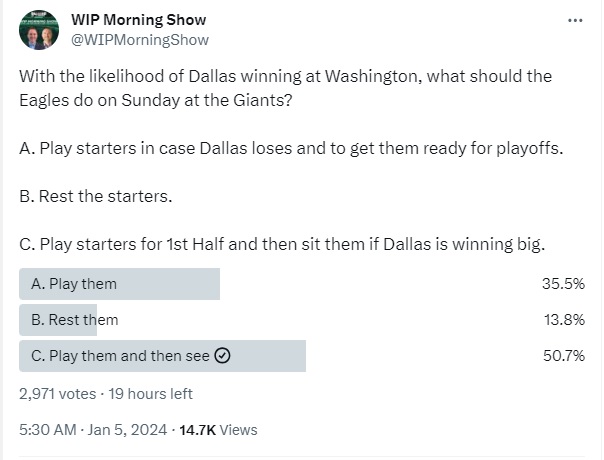The width and height of the screenshot is (604, 460).
Task: Open the 5:30 AM Jan 5, 2024 timestamp
Action: 93,430
